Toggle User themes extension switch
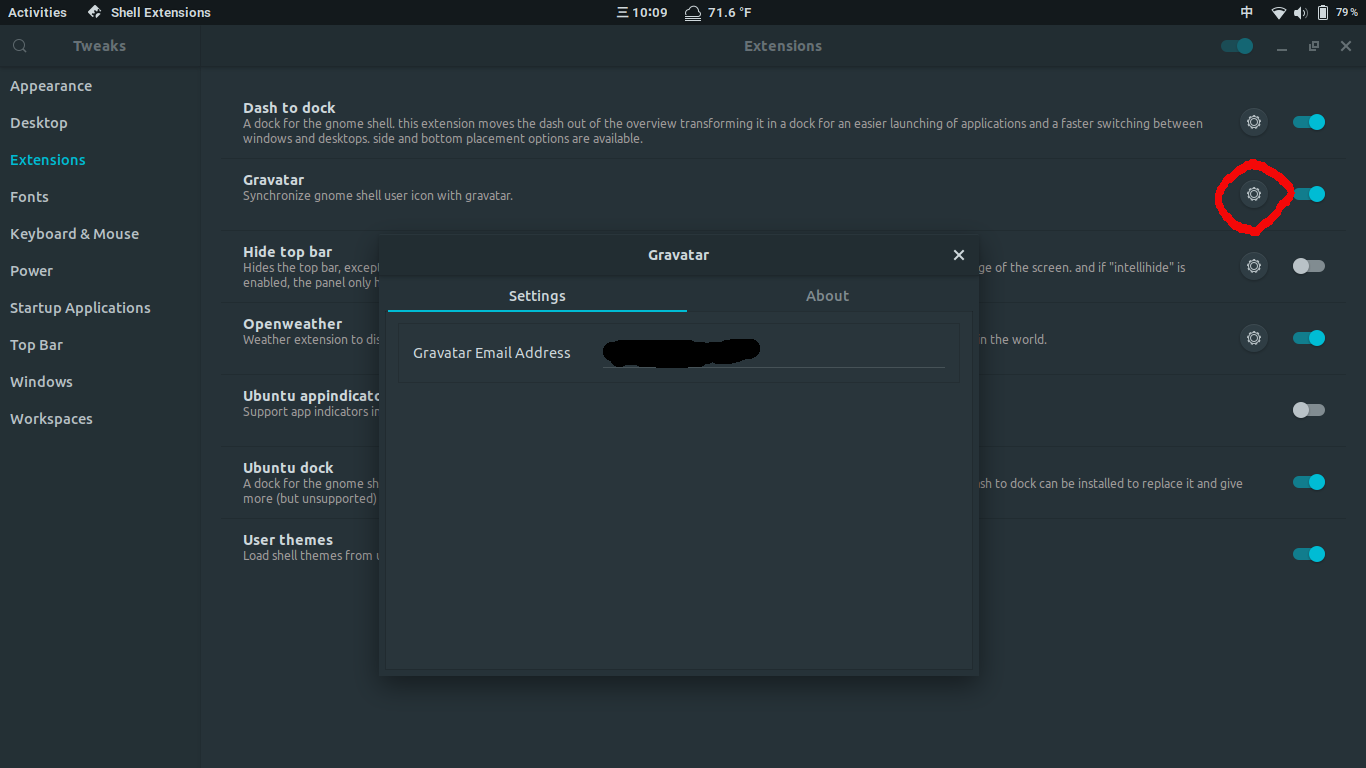 point(1308,554)
